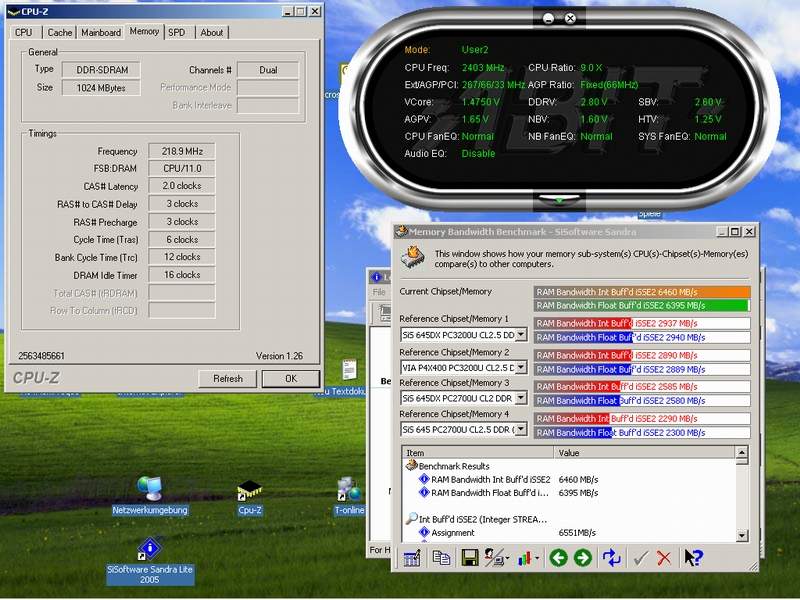Switch to the CPU tab in CPU-Z
The width and height of the screenshot is (800, 600).
[x=23, y=33]
